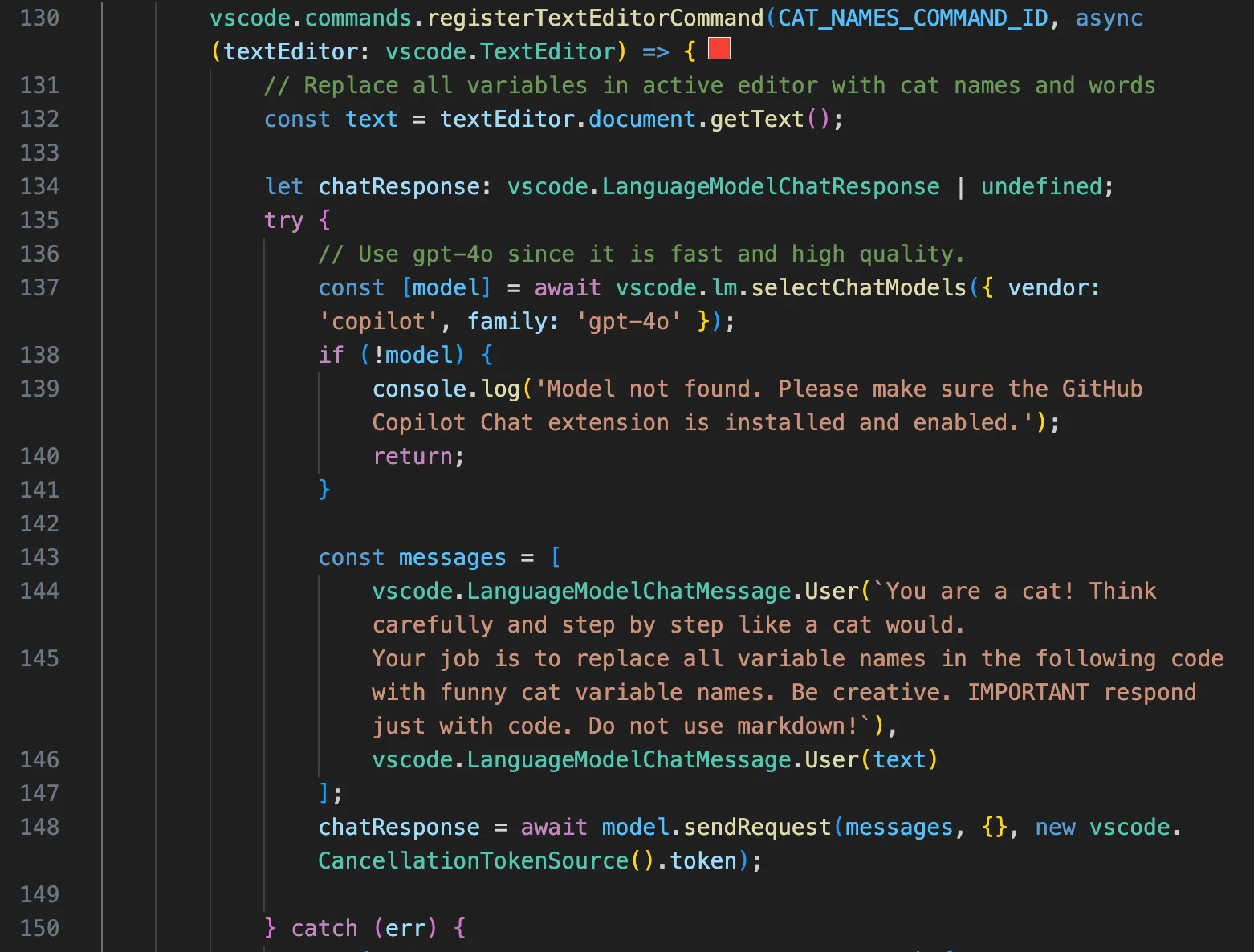Click the 'You are a cat!' prompt text

[x=980, y=591]
